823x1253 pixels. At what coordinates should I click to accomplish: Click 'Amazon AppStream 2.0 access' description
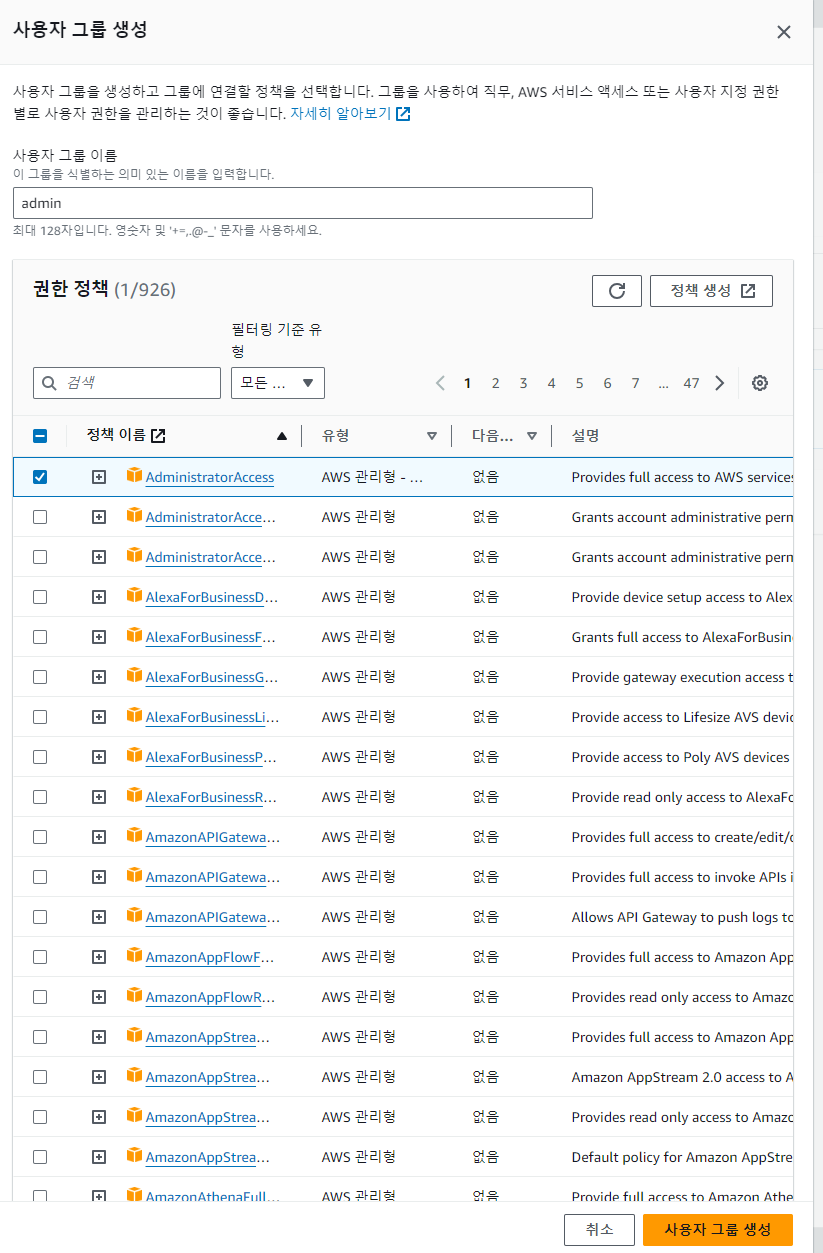pyautogui.click(x=682, y=1077)
